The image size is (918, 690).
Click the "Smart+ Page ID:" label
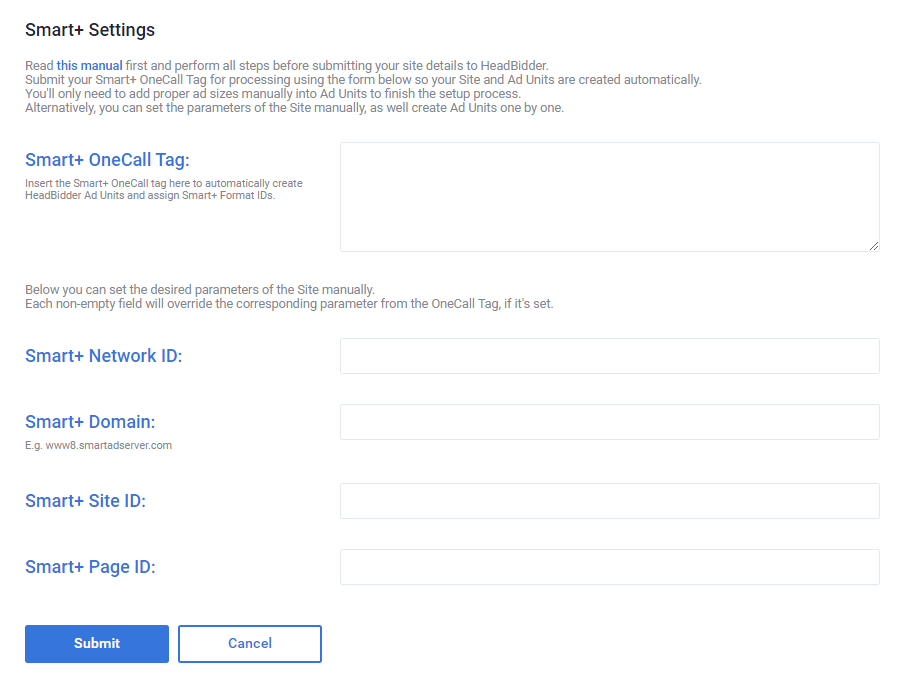pos(90,567)
